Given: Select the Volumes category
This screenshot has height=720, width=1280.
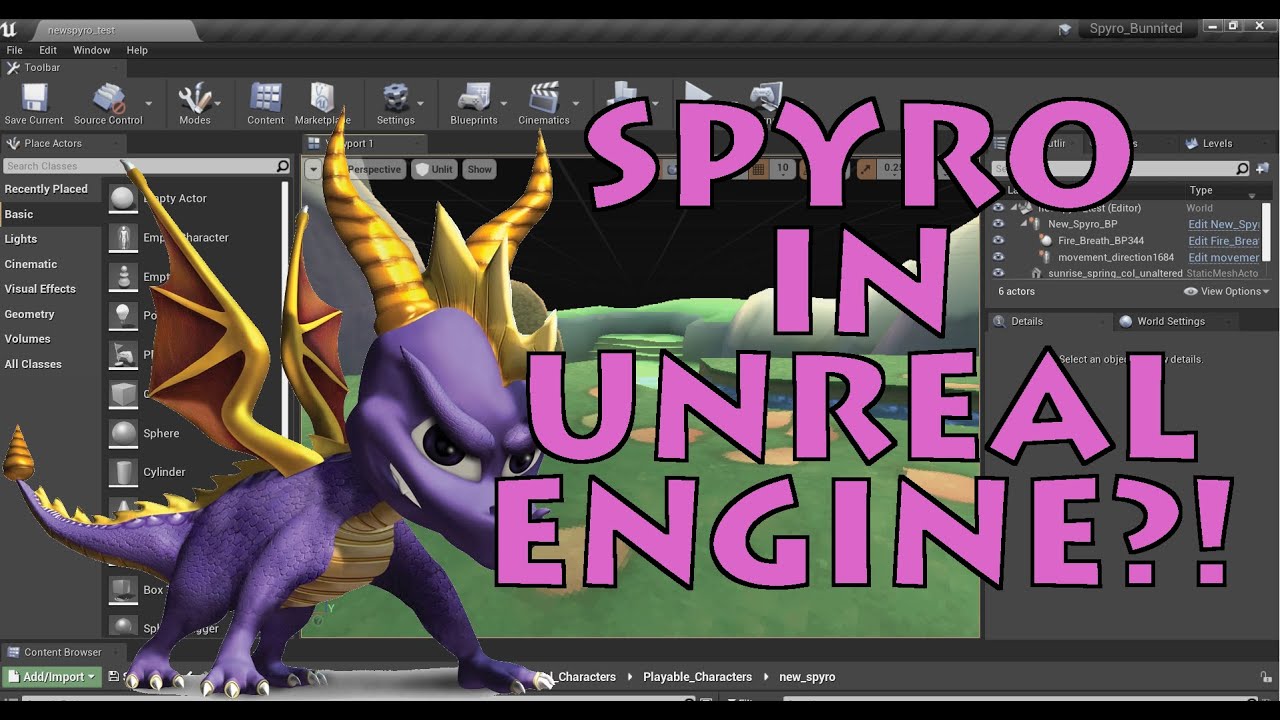Looking at the screenshot, I should (27, 339).
